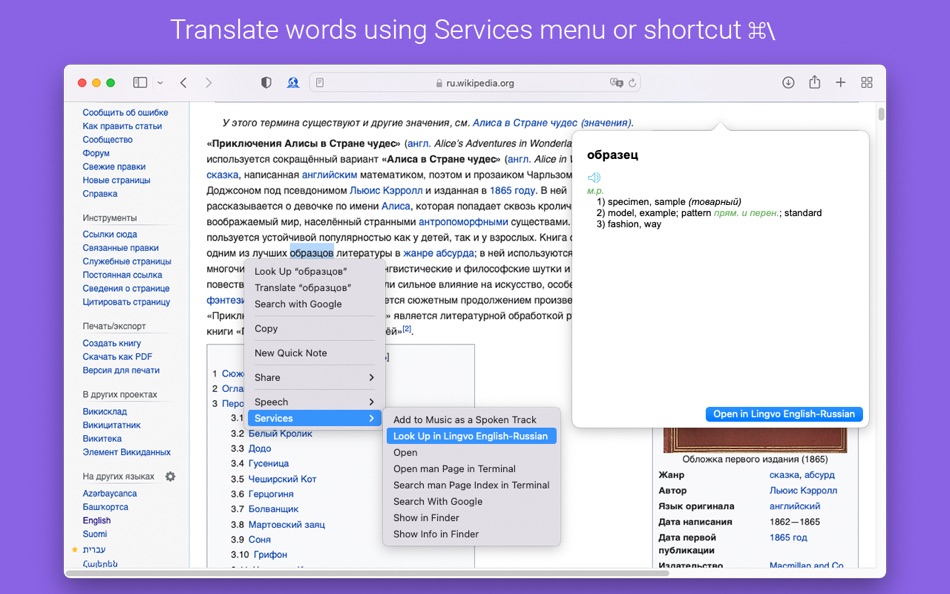Open the sidebar options dropdown arrow
This screenshot has width=950, height=594.
(x=160, y=83)
